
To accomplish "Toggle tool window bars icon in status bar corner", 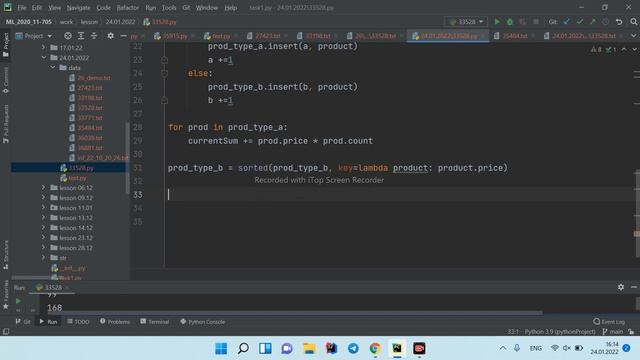I will [x=6, y=331].
